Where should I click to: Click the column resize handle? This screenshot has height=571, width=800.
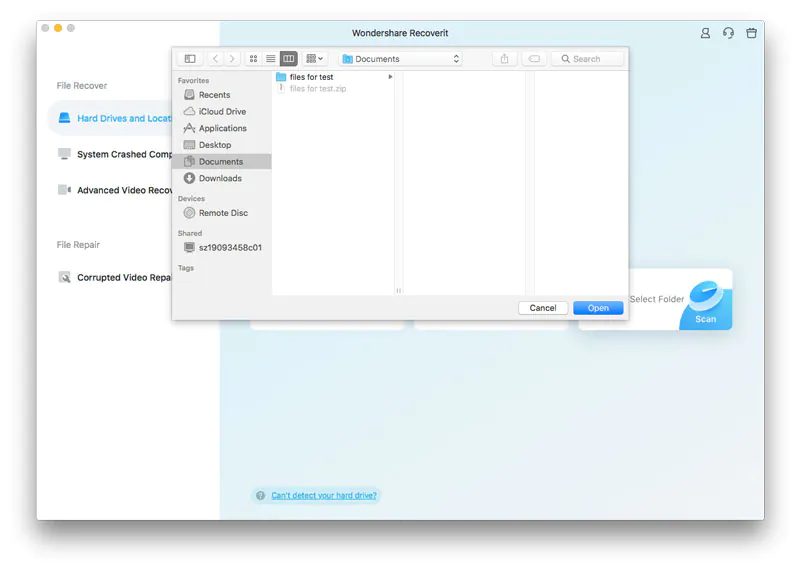pos(398,290)
